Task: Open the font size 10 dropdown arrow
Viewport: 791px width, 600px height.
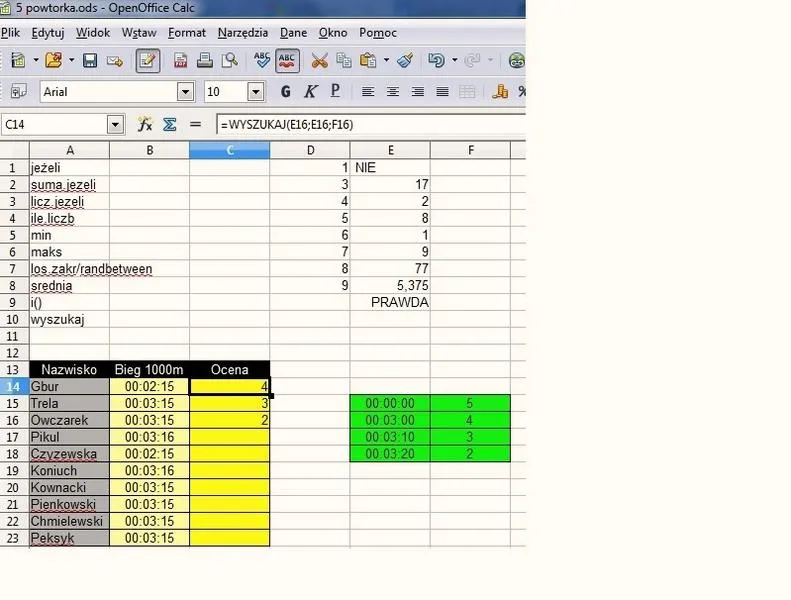Action: 256,92
